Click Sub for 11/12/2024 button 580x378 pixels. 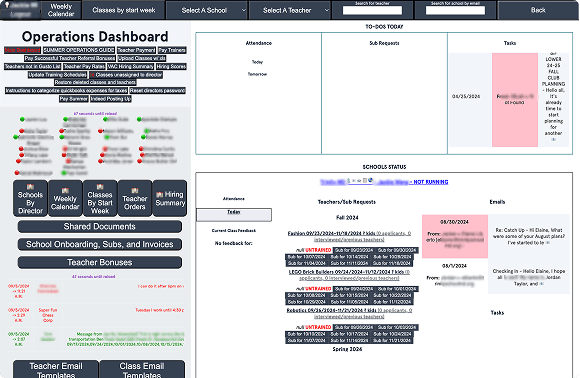[x=392, y=302]
